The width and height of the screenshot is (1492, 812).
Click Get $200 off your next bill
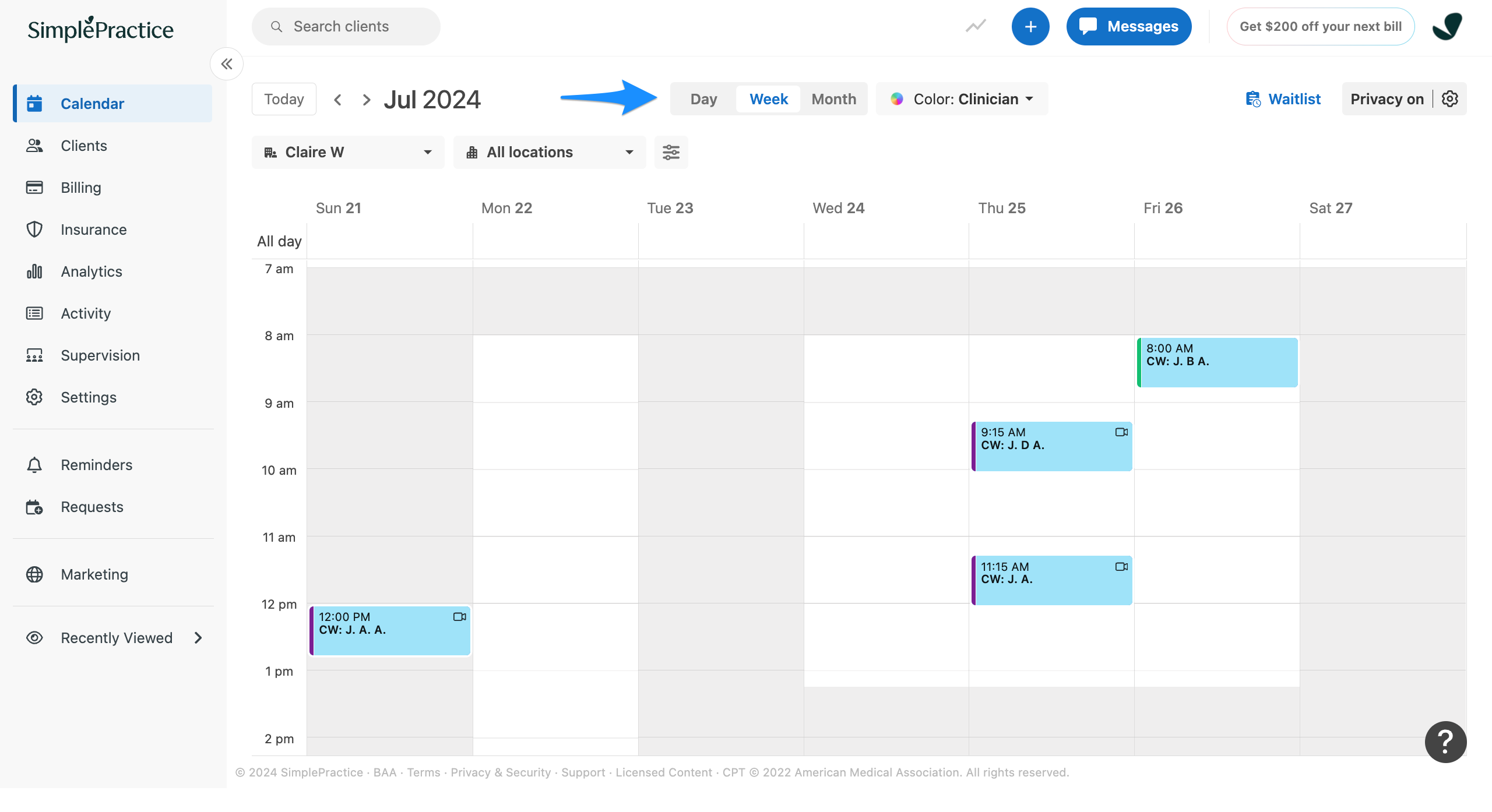[x=1321, y=26]
